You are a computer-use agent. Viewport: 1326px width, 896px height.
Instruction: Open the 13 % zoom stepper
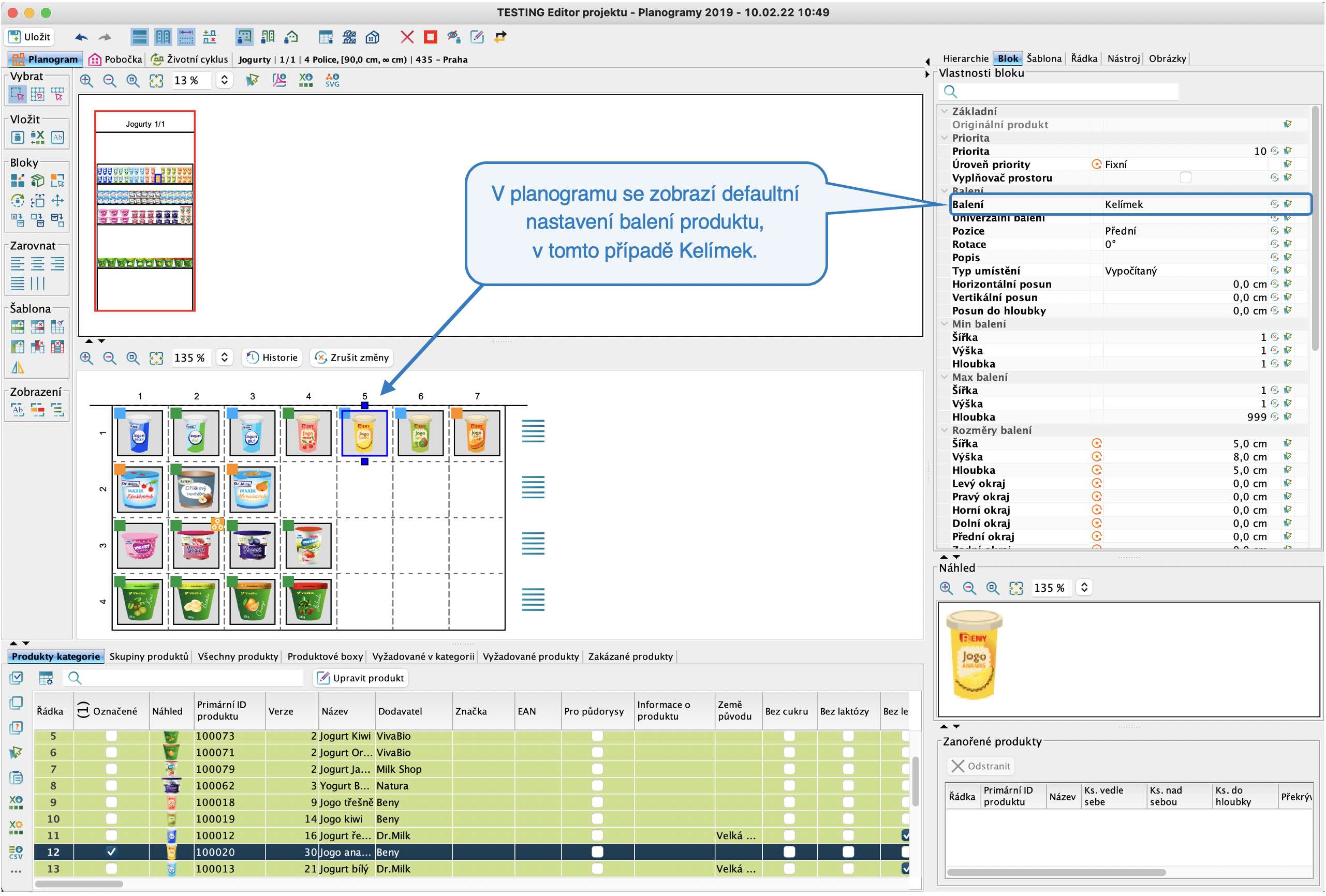224,80
